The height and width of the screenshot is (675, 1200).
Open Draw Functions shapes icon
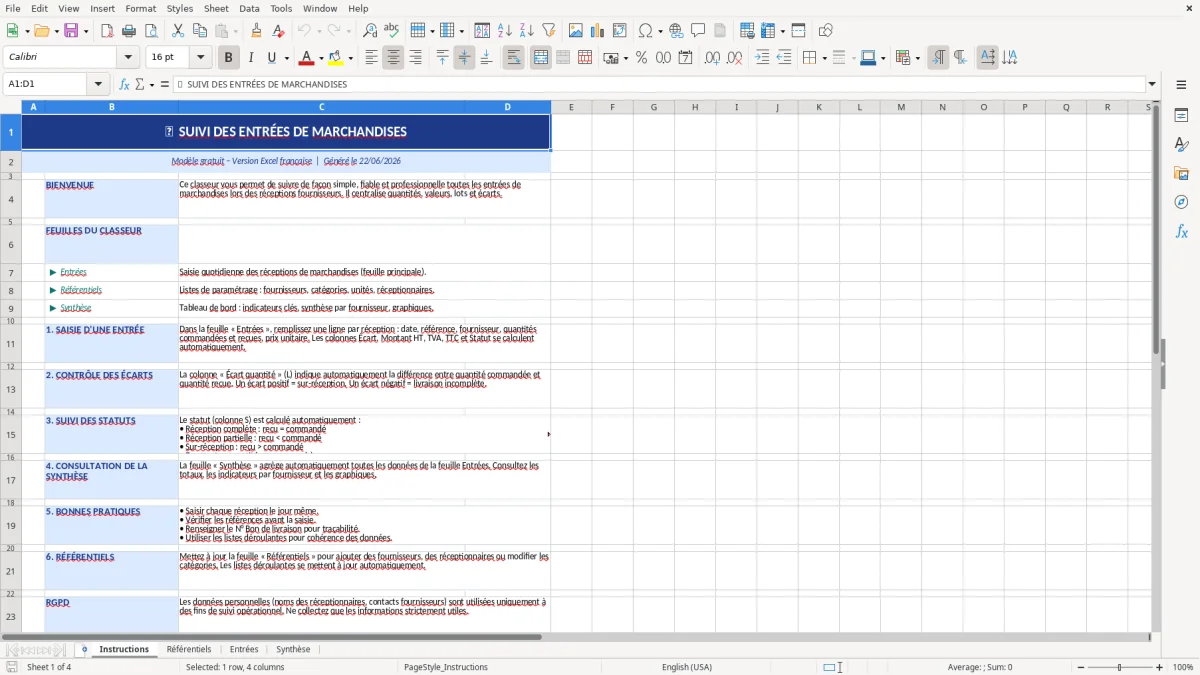coord(825,31)
